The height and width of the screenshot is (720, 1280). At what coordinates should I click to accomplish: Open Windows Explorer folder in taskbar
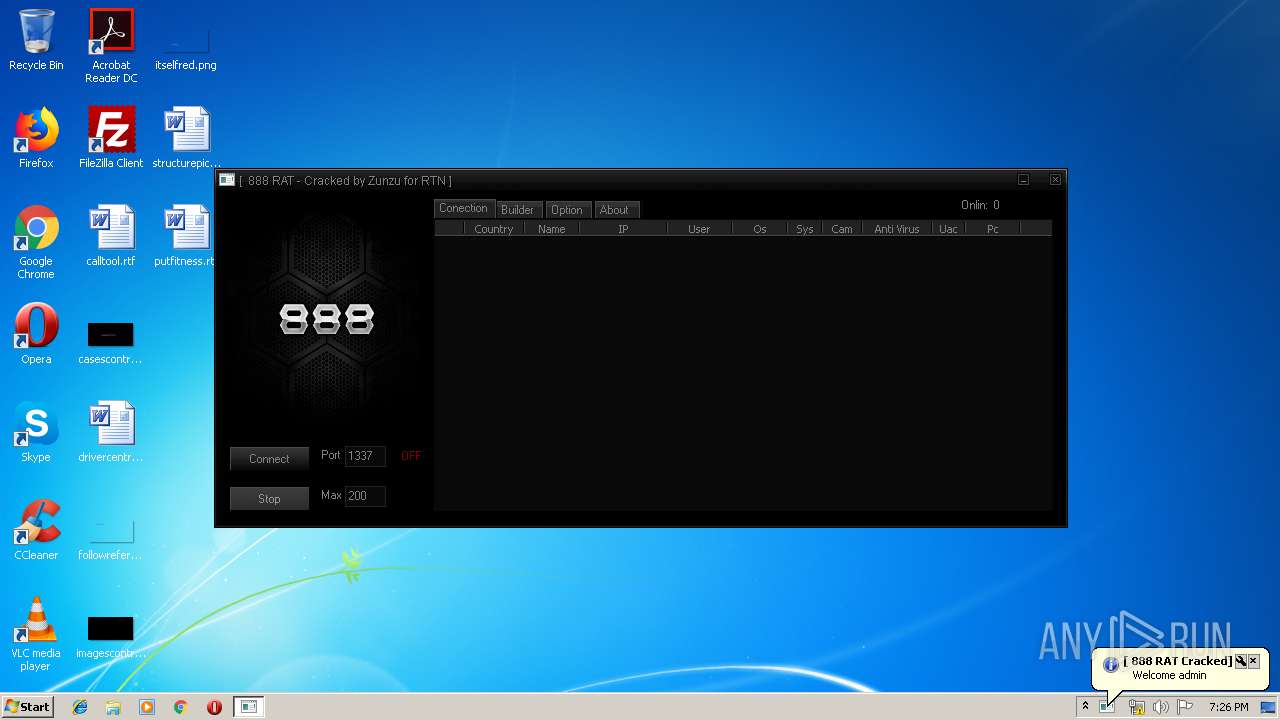point(113,707)
